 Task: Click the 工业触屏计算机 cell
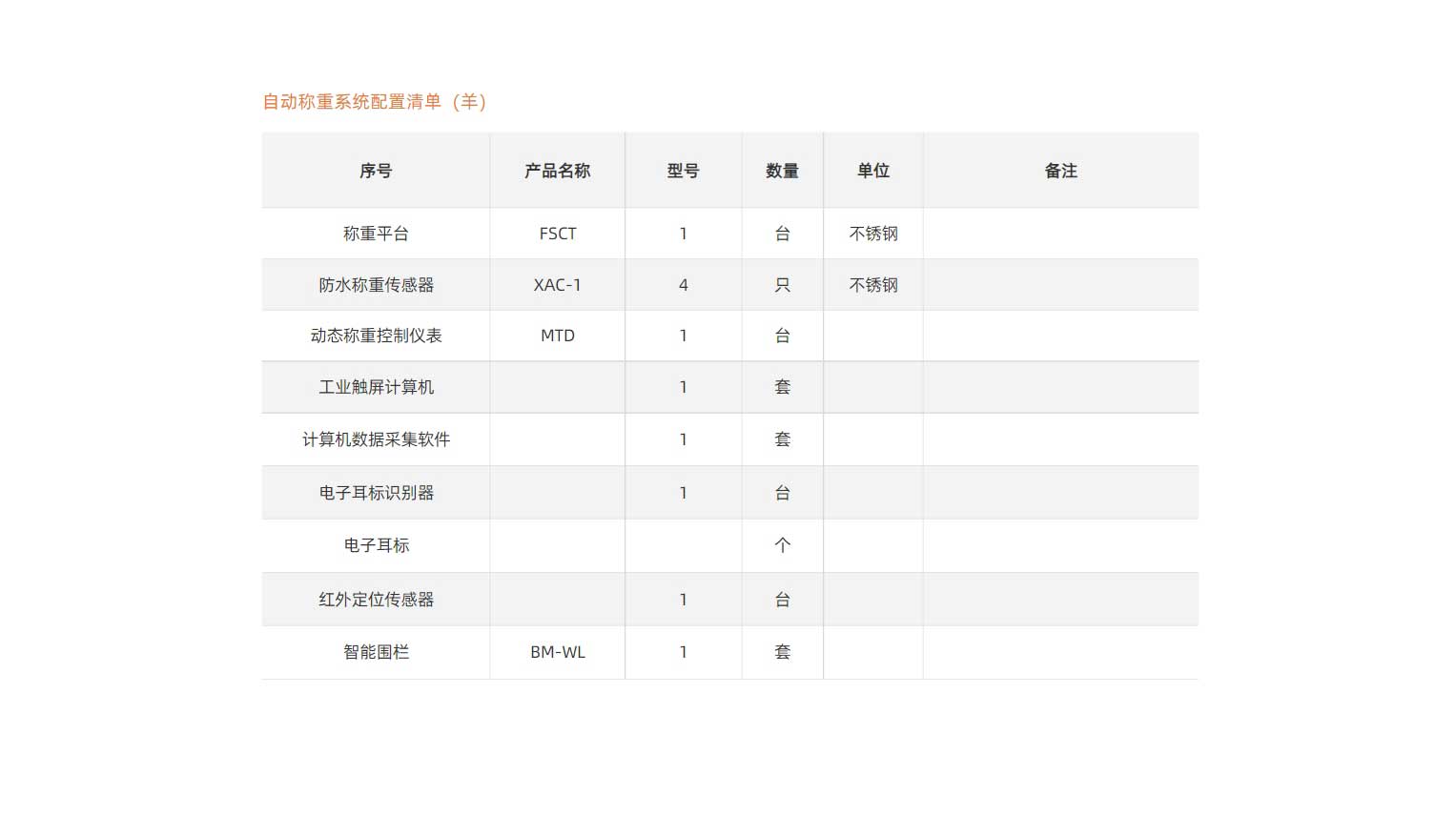376,387
